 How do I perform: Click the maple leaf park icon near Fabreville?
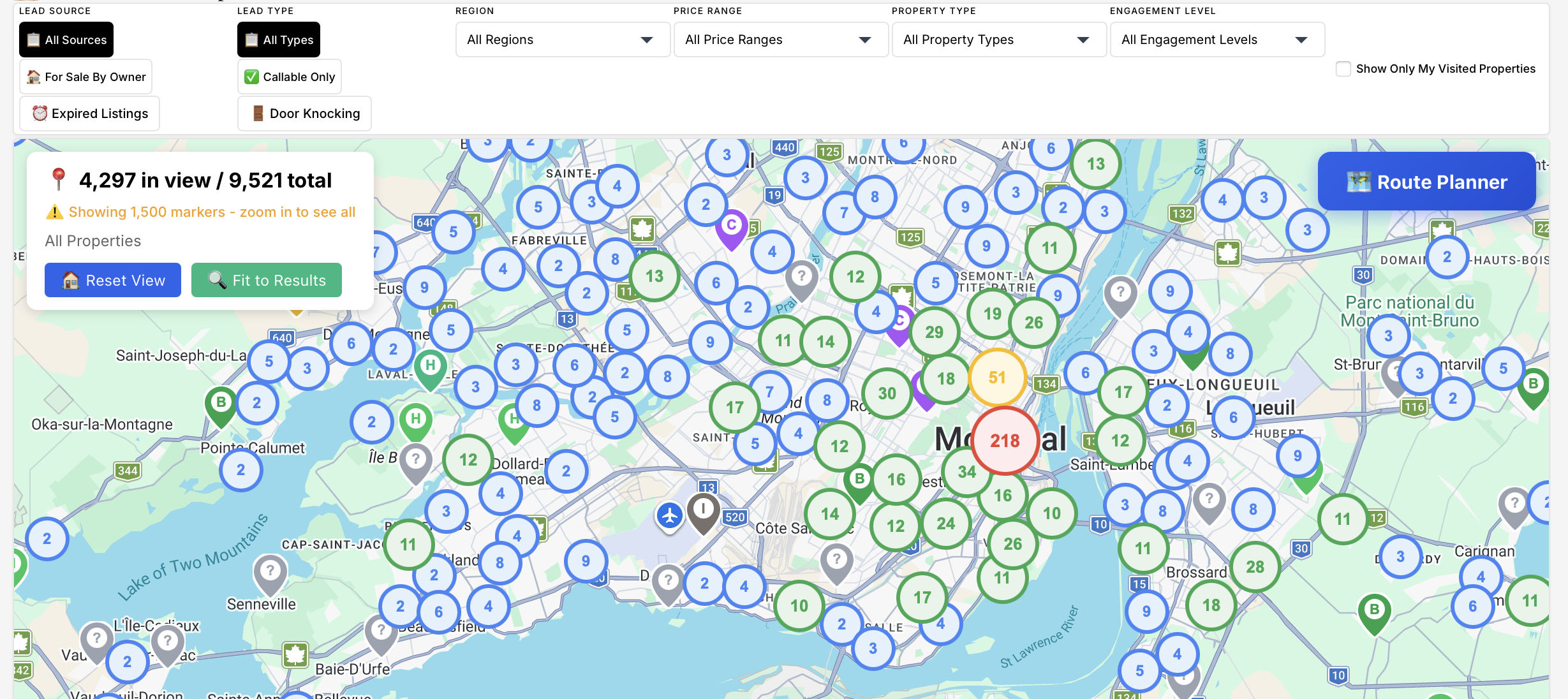[642, 230]
